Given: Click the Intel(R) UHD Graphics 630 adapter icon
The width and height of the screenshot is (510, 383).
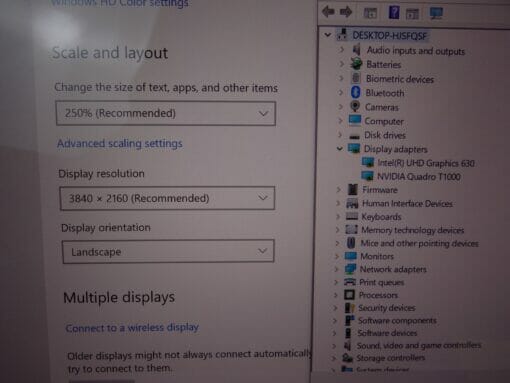Looking at the screenshot, I should 368,162.
